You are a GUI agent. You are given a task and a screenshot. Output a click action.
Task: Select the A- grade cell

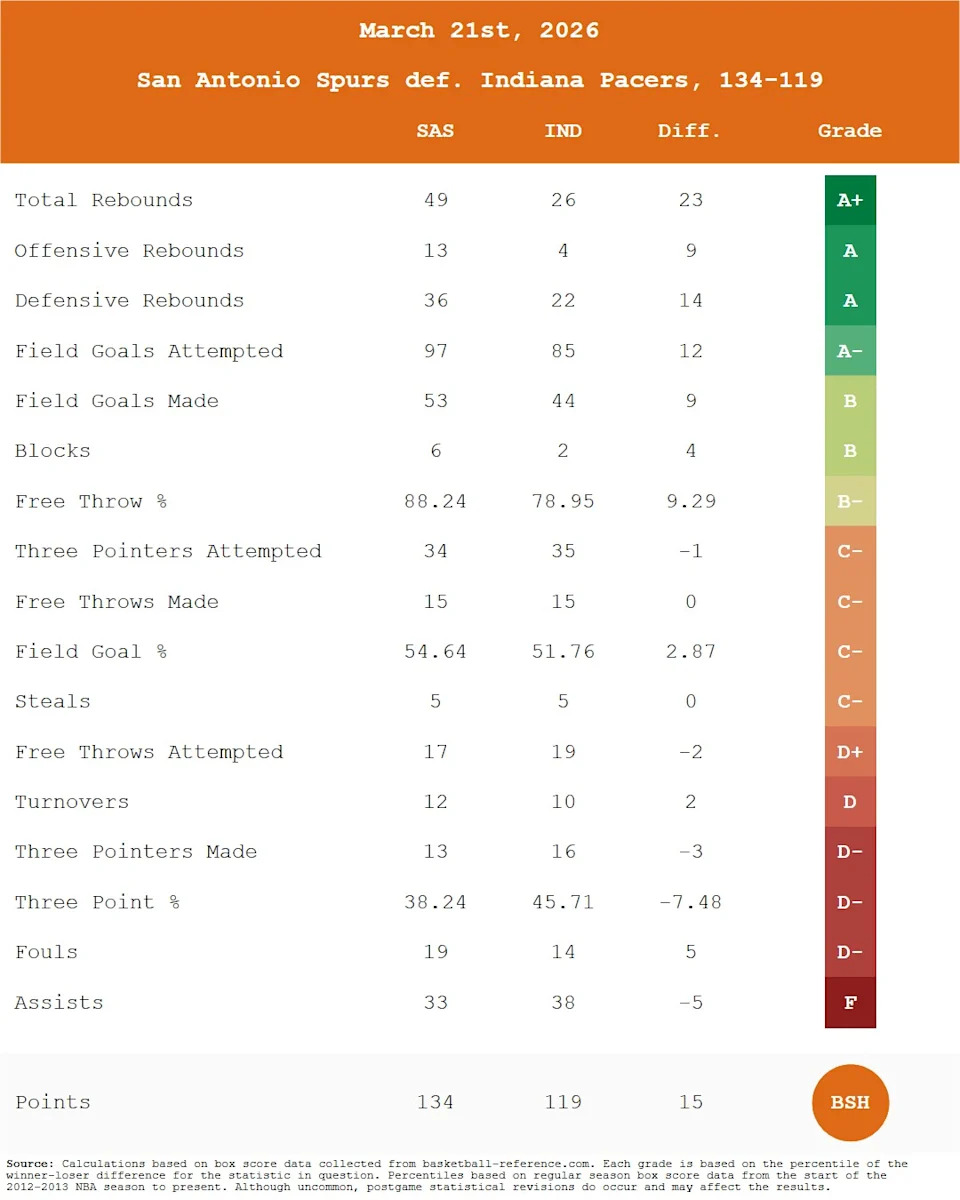click(x=850, y=351)
